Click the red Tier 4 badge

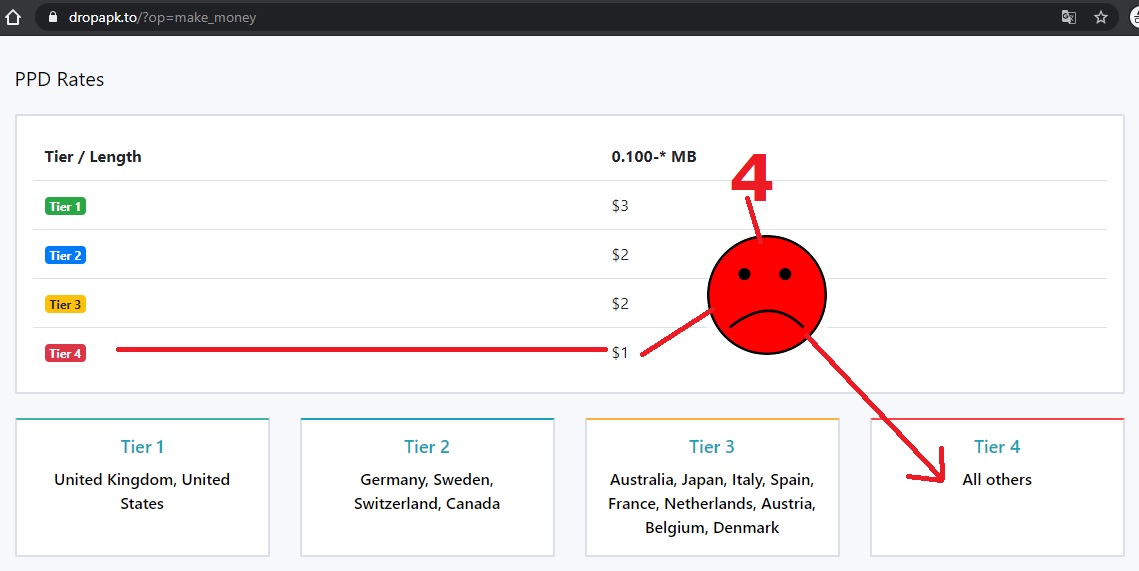point(66,353)
